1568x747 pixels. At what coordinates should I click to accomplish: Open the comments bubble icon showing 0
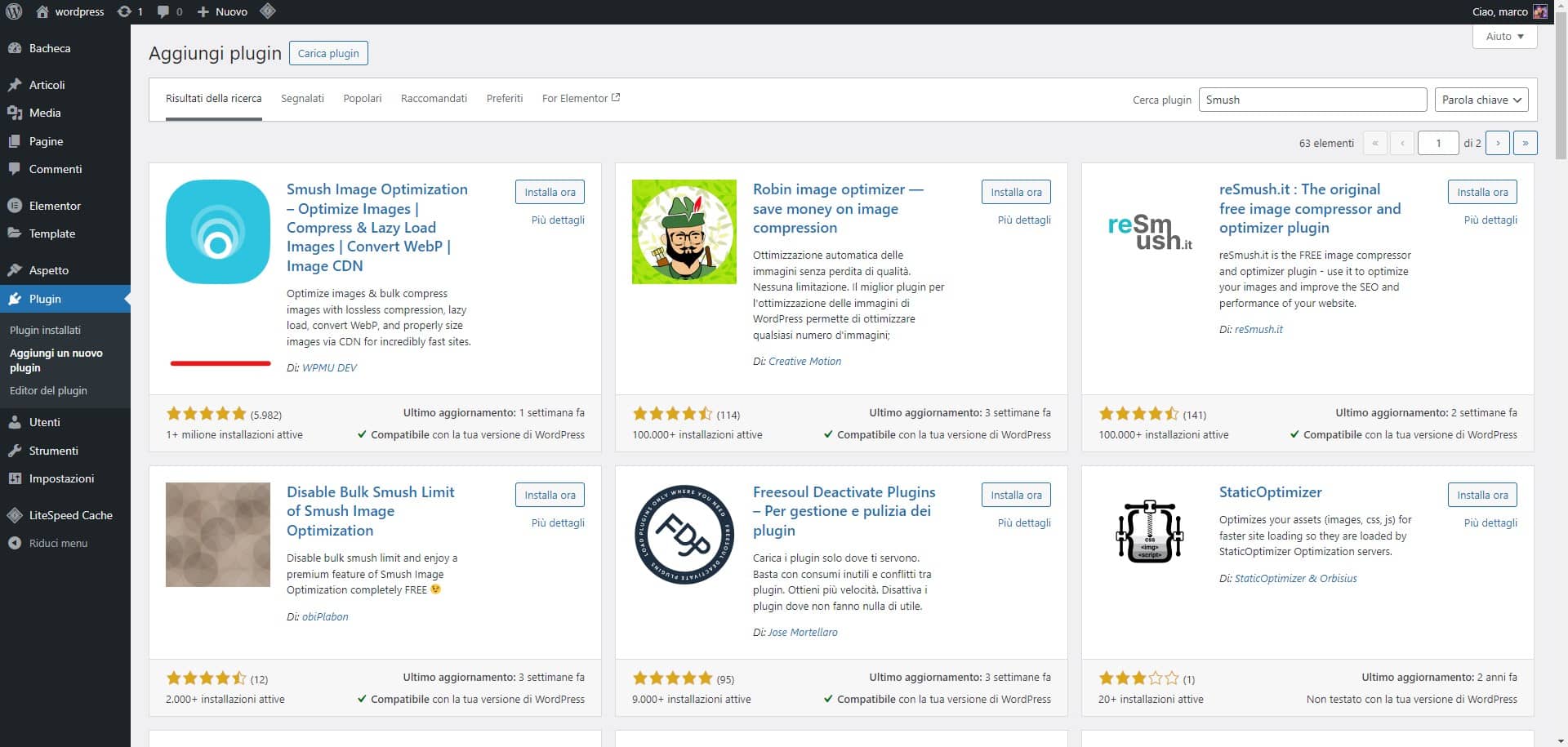pyautogui.click(x=170, y=11)
